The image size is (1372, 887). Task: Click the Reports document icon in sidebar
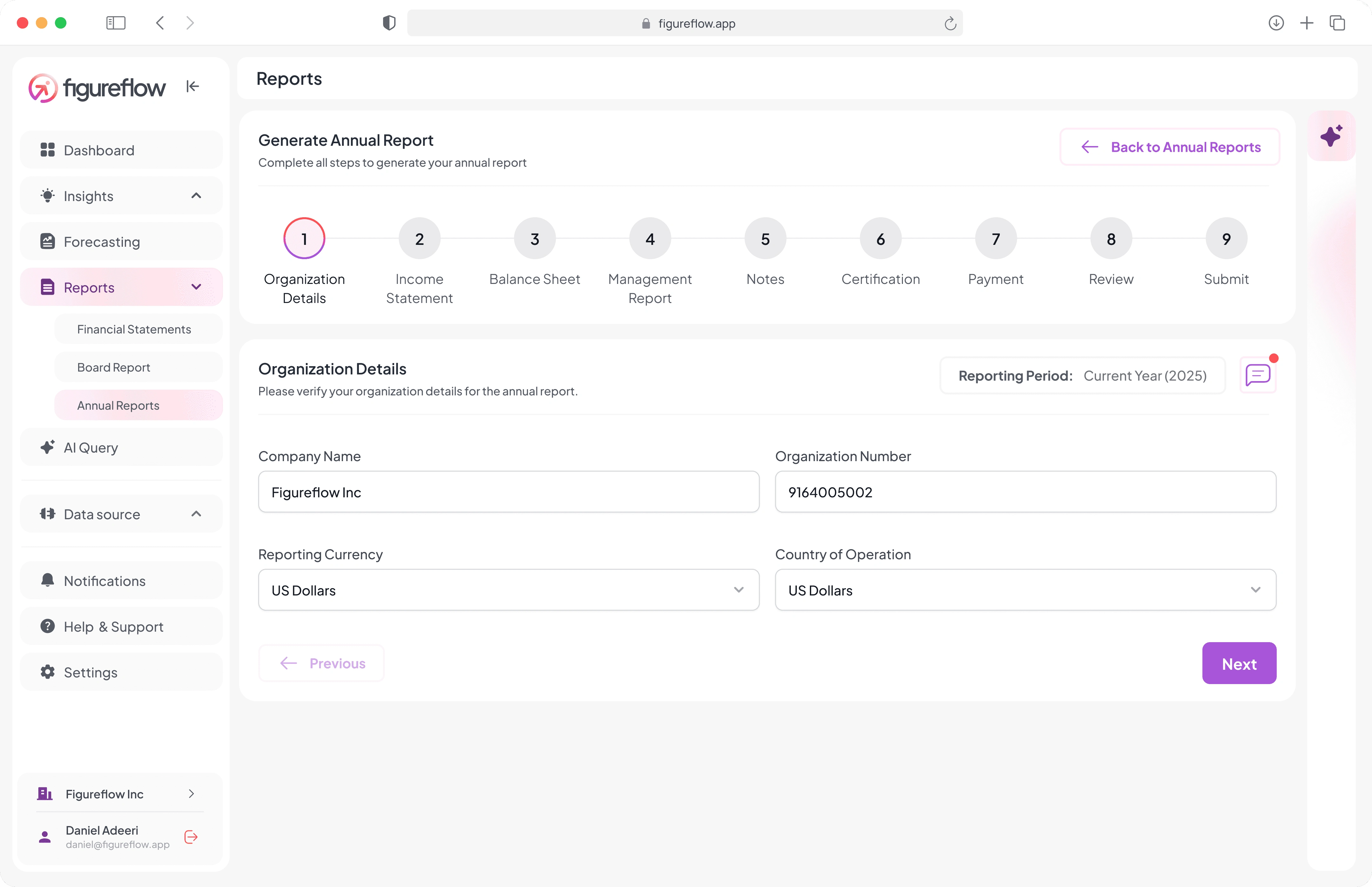(x=48, y=287)
